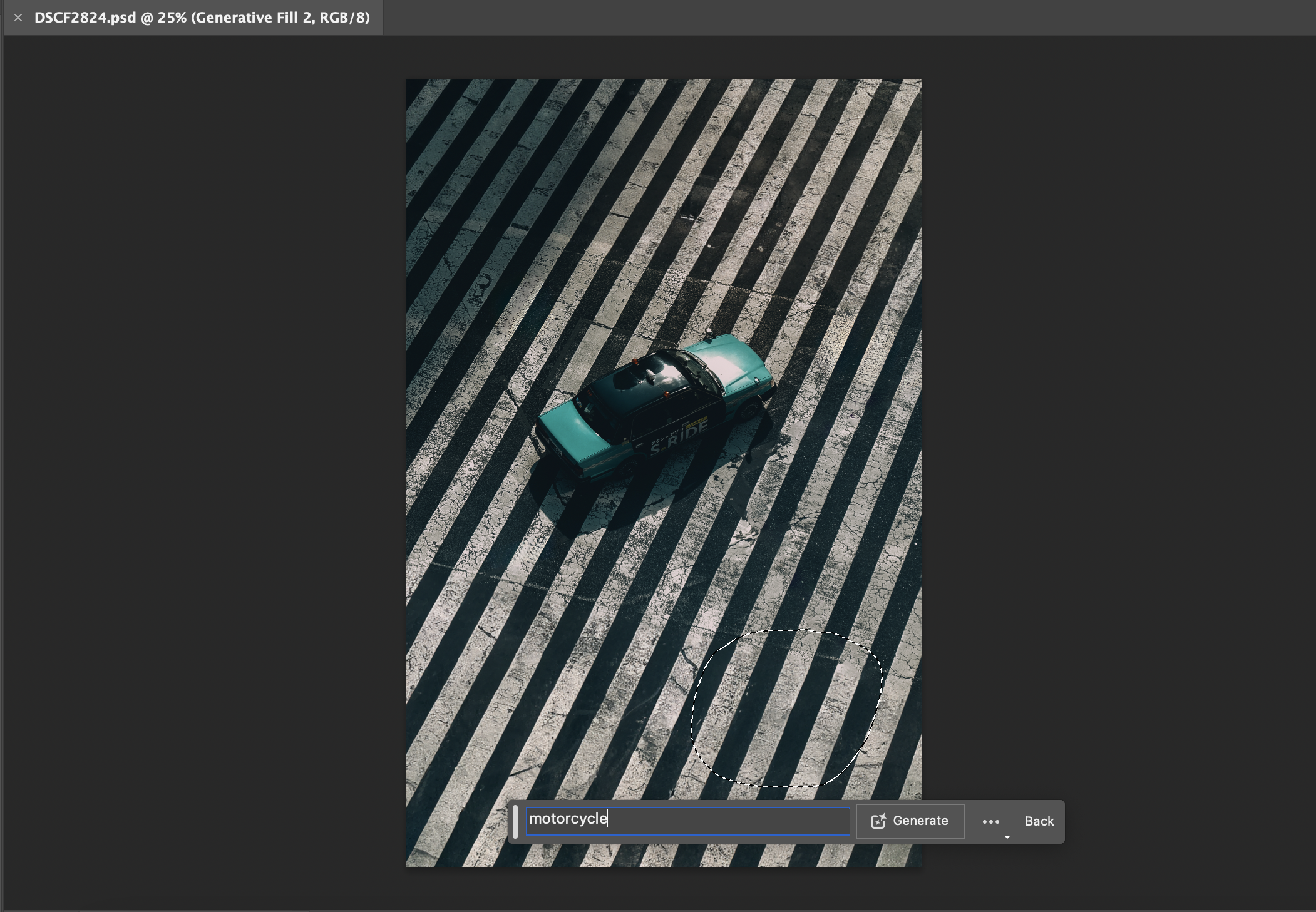Image resolution: width=1316 pixels, height=912 pixels.
Task: Open the three-dots more options menu
Action: click(990, 821)
